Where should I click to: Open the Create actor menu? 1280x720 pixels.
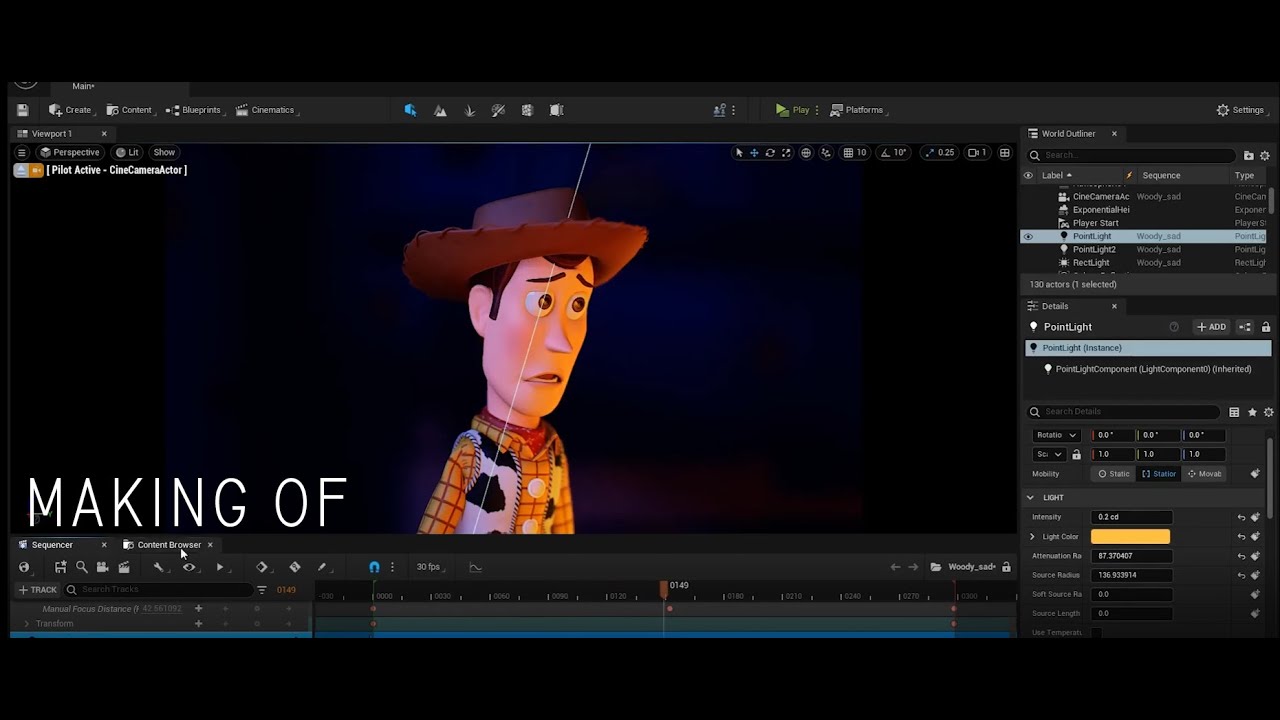point(71,110)
